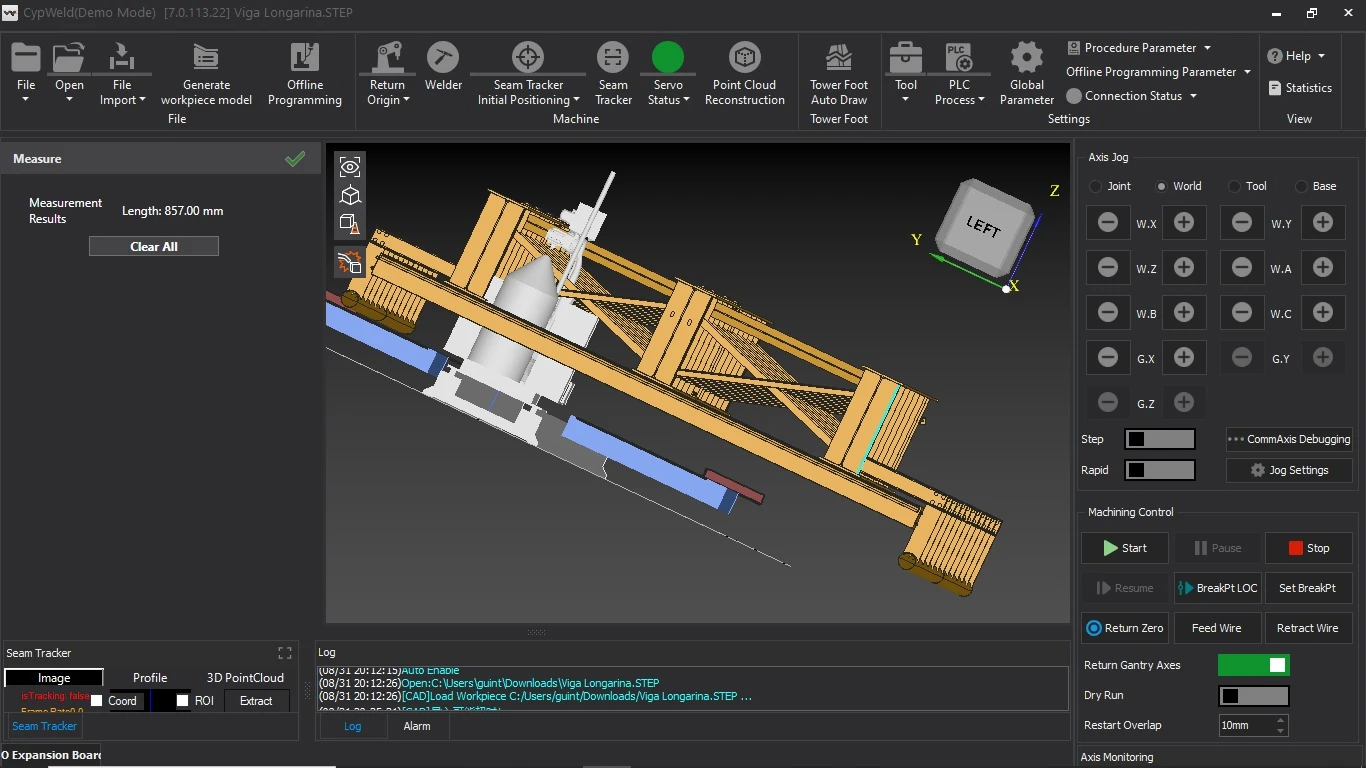Toggle Dry Run switch

(1254, 696)
